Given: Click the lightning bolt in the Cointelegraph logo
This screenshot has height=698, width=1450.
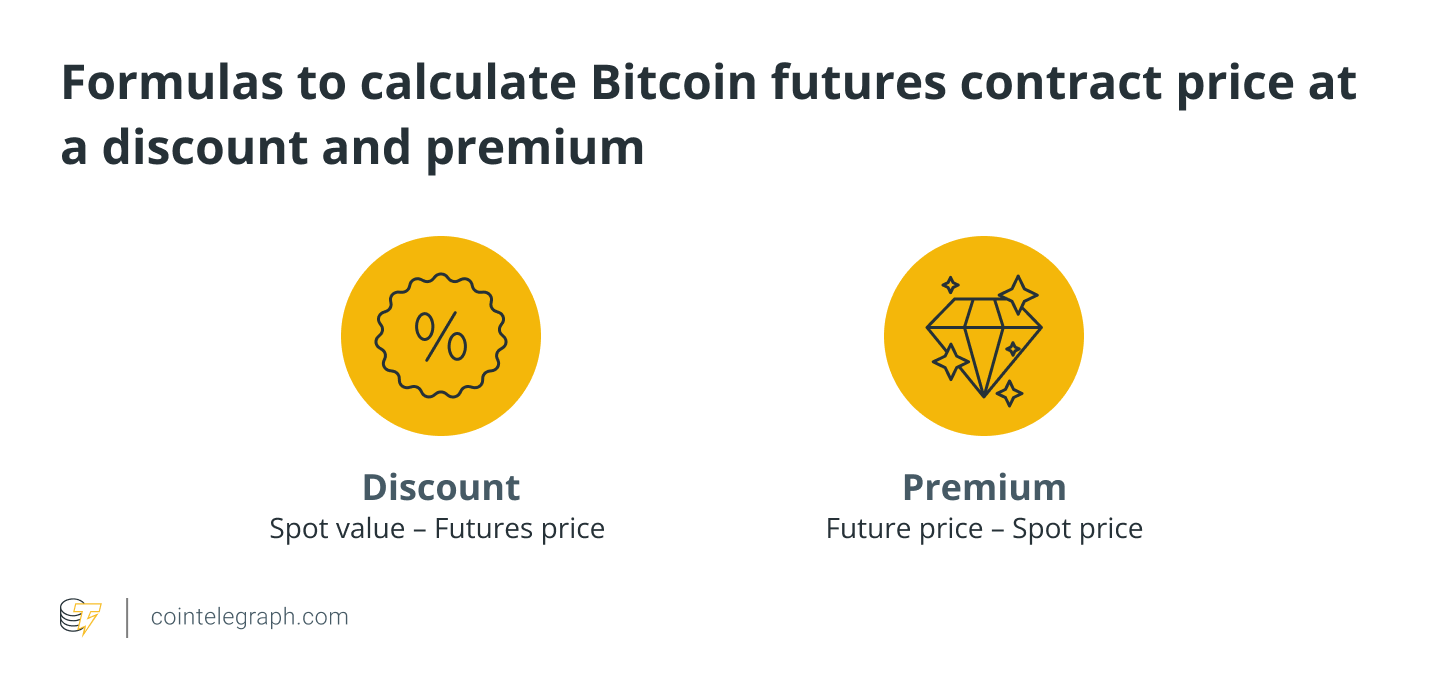Looking at the screenshot, I should tap(90, 619).
